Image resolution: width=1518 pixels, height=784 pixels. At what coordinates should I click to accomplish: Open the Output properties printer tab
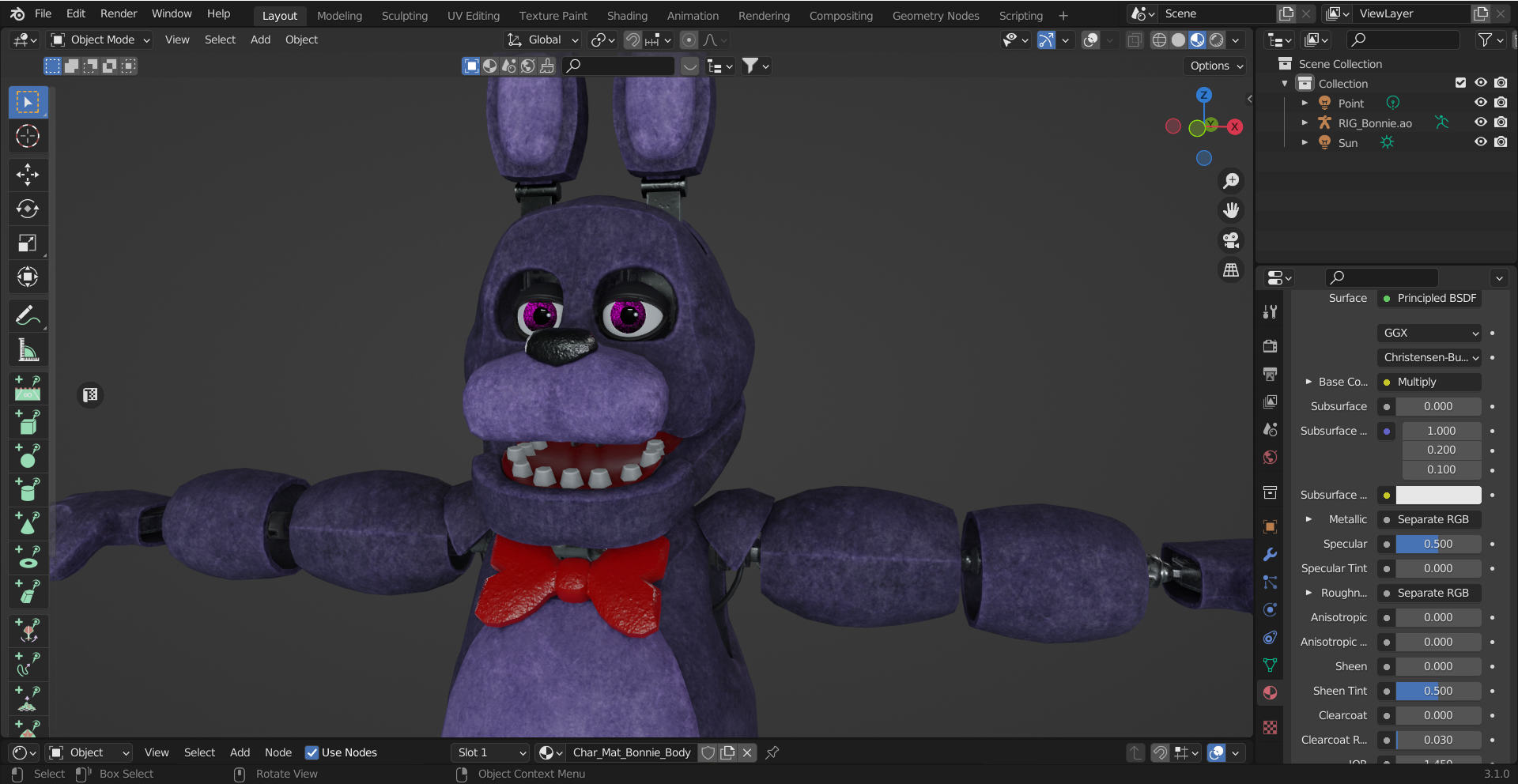pos(1271,374)
